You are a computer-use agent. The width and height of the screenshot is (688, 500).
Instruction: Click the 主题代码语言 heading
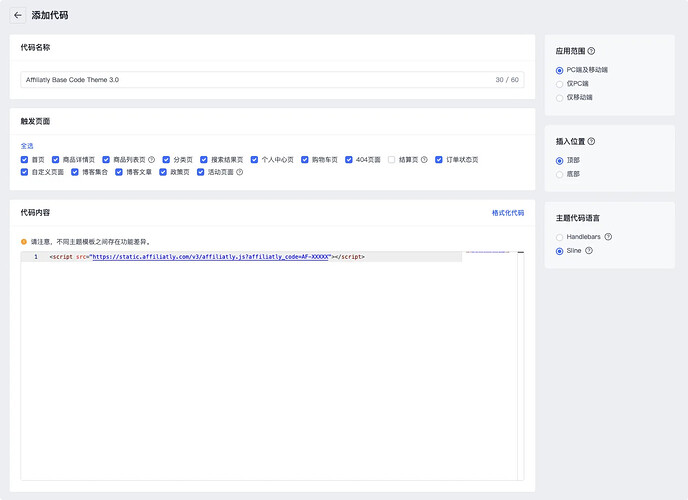(577, 218)
